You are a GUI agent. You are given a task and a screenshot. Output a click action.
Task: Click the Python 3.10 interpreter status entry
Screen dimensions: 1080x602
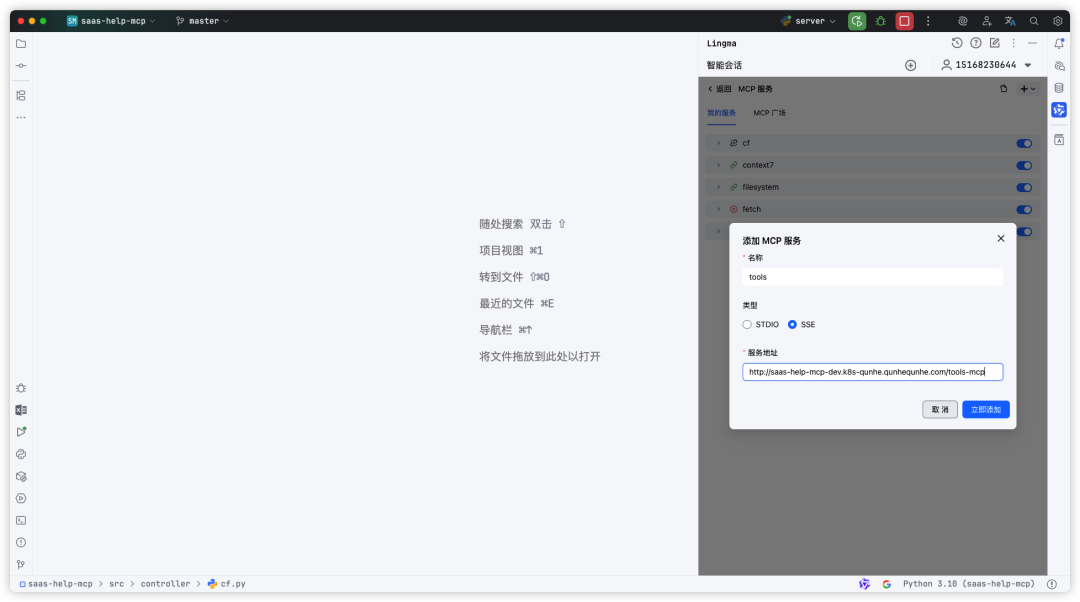[x=968, y=584]
